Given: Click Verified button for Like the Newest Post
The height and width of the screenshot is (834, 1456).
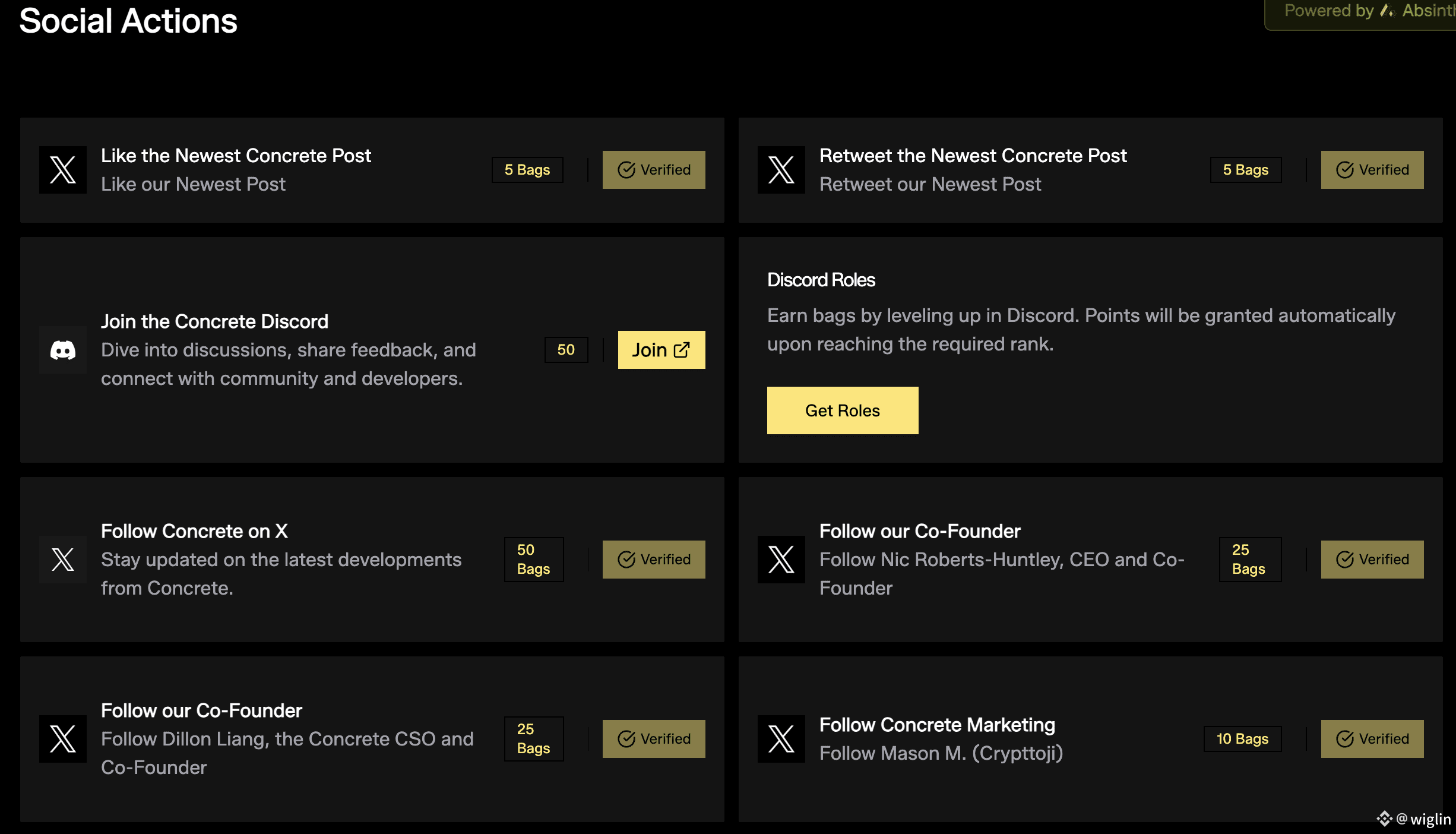Looking at the screenshot, I should point(654,170).
